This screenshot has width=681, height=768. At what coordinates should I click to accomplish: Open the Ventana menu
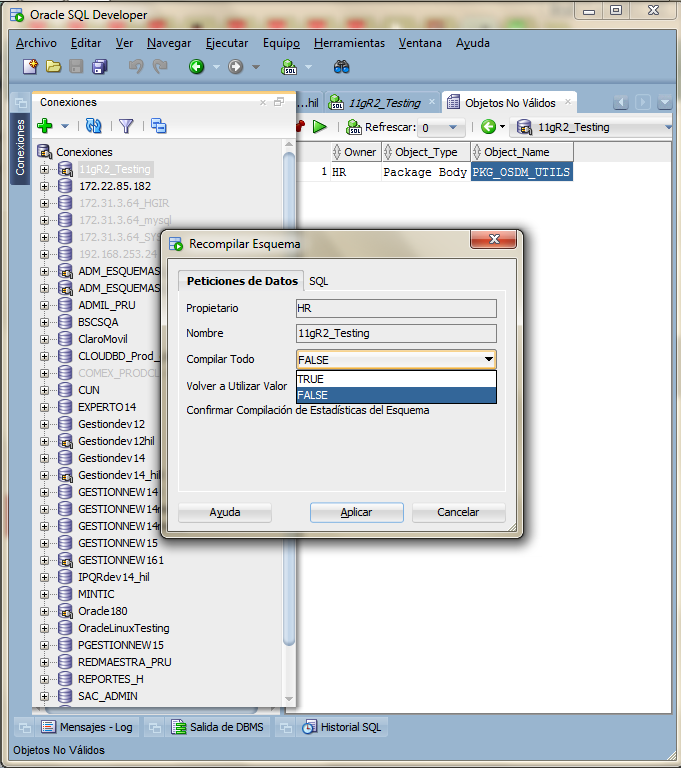pos(420,43)
